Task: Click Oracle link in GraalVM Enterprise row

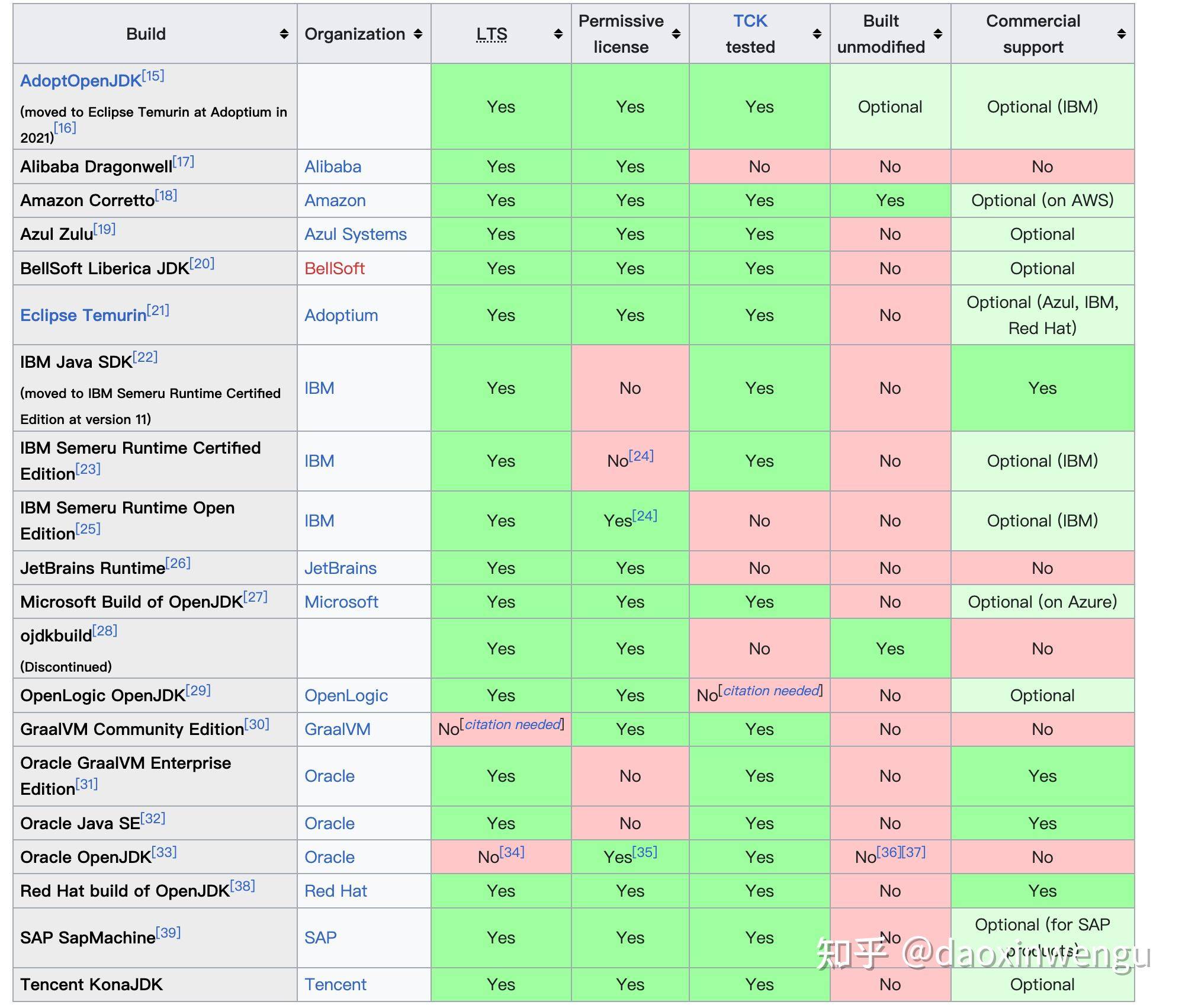Action: [329, 776]
